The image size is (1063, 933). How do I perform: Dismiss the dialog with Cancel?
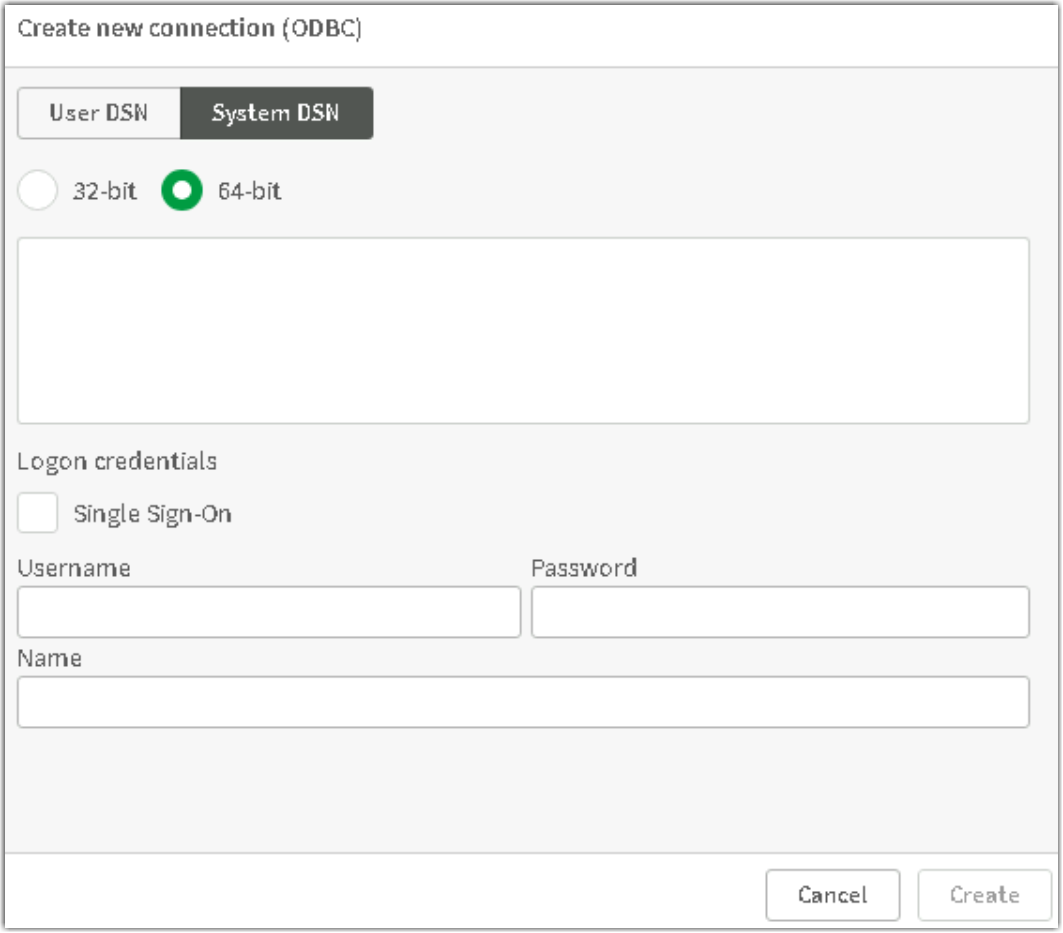832,895
